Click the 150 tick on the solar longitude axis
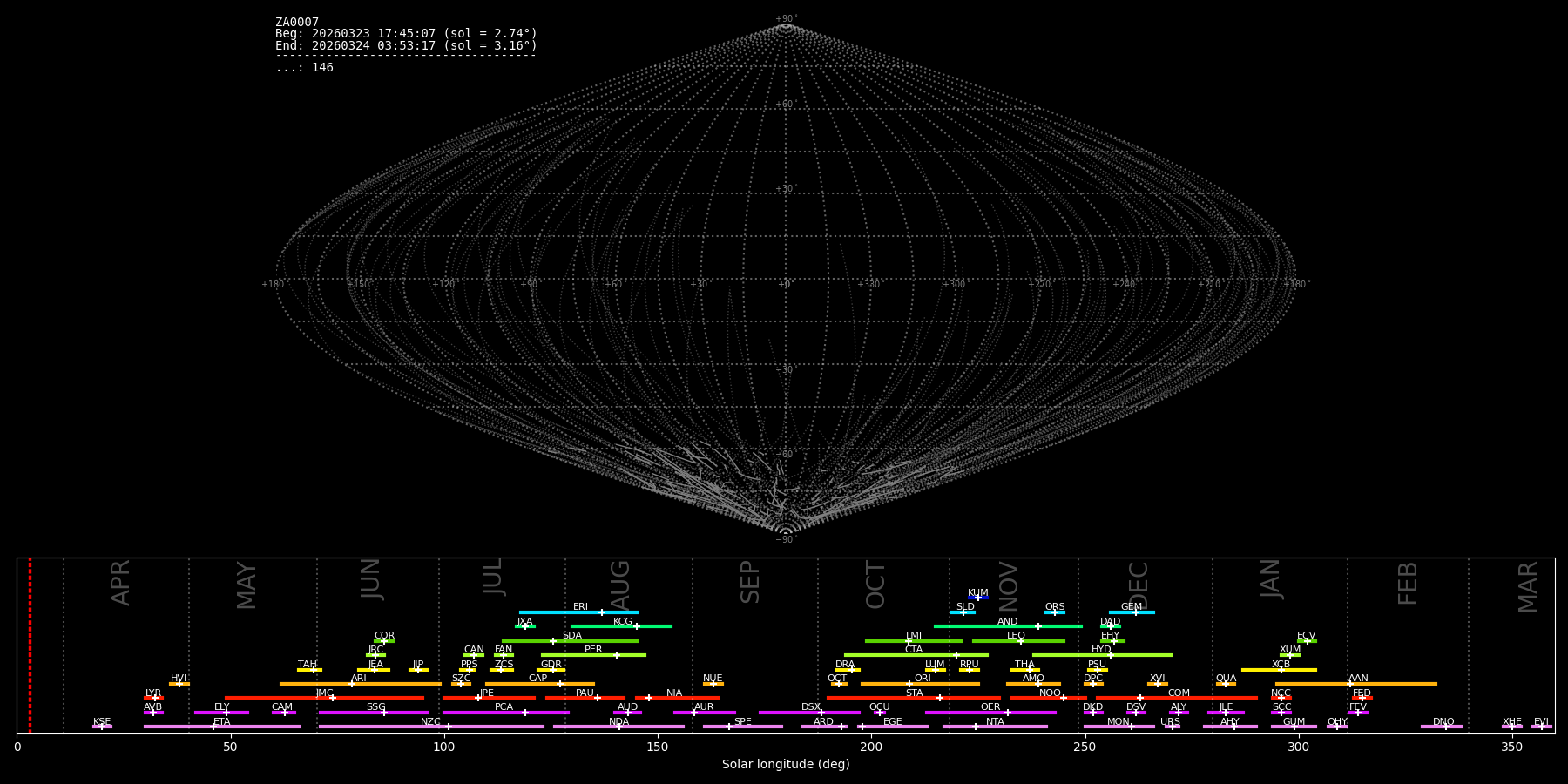This screenshot has height=784, width=1568. point(658,747)
